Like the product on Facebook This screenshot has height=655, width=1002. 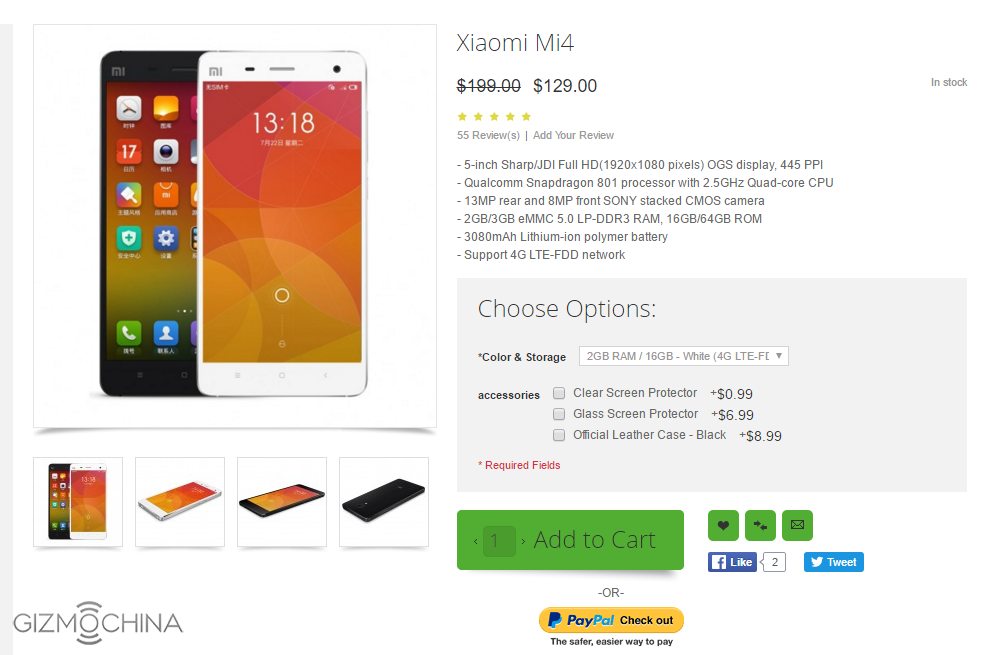coord(732,562)
